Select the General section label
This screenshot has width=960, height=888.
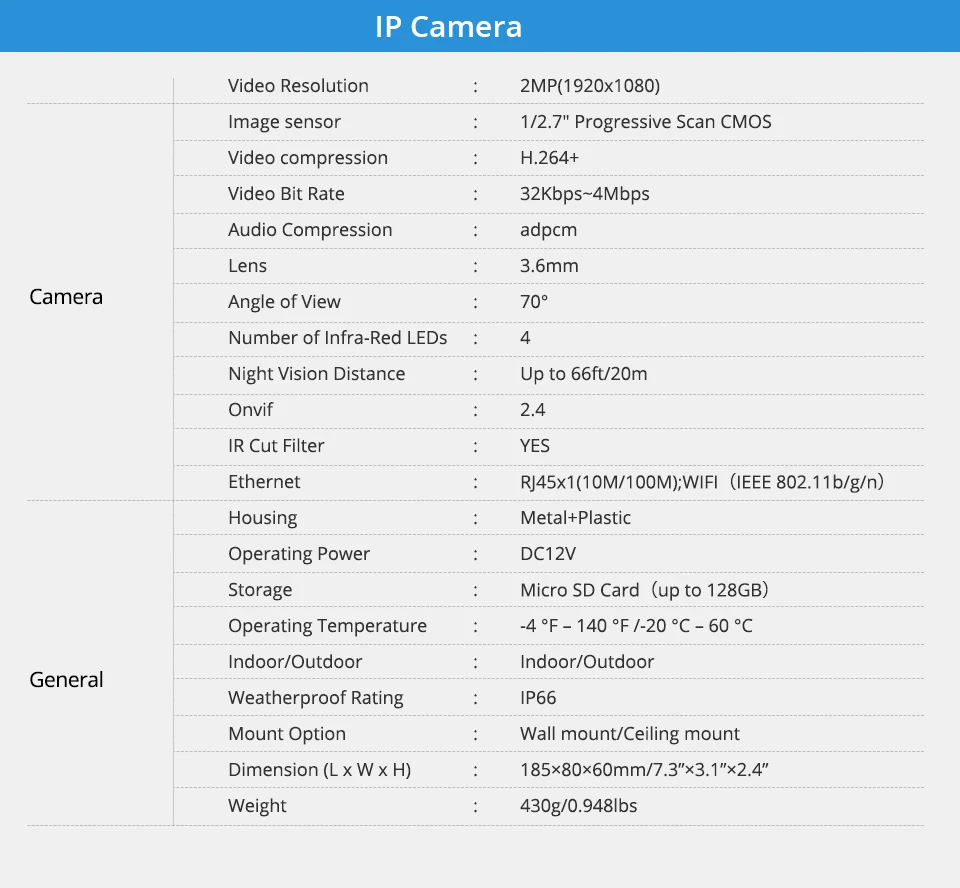(x=66, y=680)
